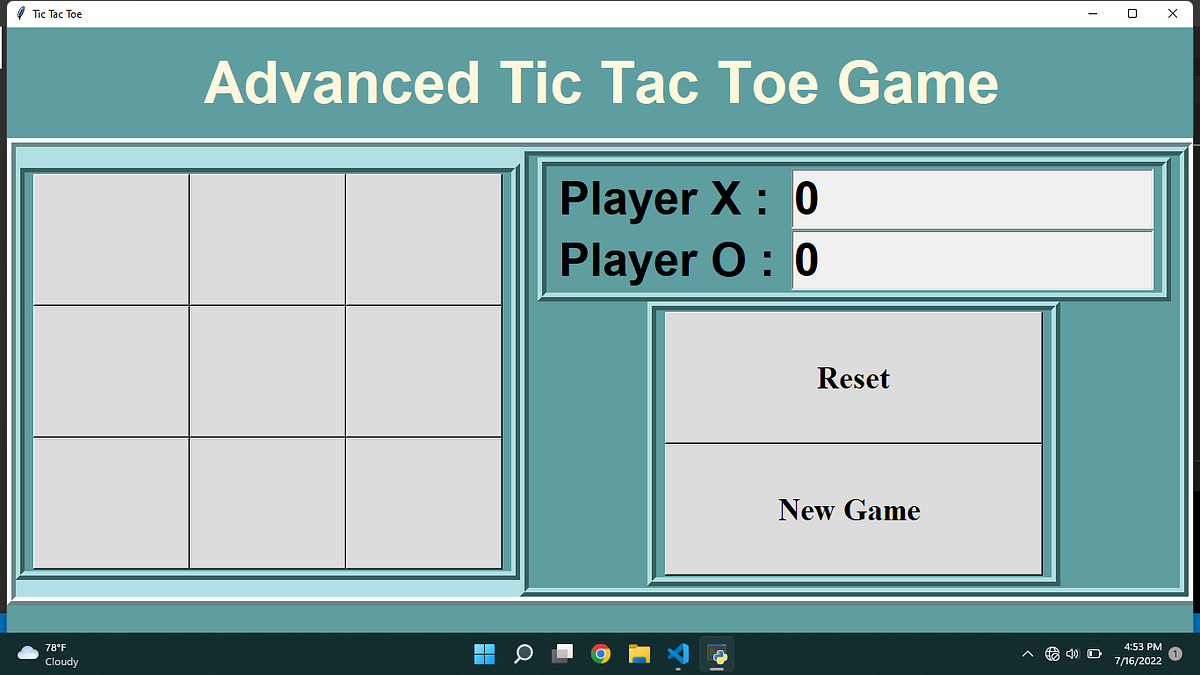Select the running Tic Tac Toe Python app icon
The width and height of the screenshot is (1200, 675).
point(717,653)
